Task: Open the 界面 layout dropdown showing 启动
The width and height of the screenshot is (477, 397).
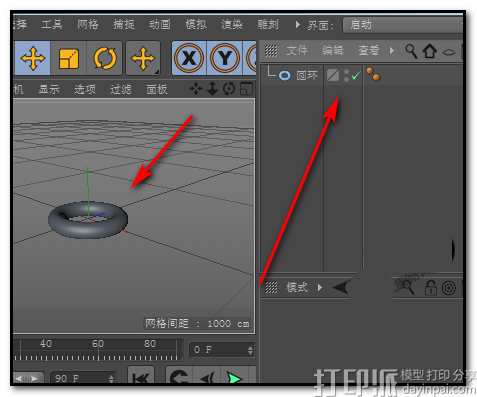Action: click(402, 25)
